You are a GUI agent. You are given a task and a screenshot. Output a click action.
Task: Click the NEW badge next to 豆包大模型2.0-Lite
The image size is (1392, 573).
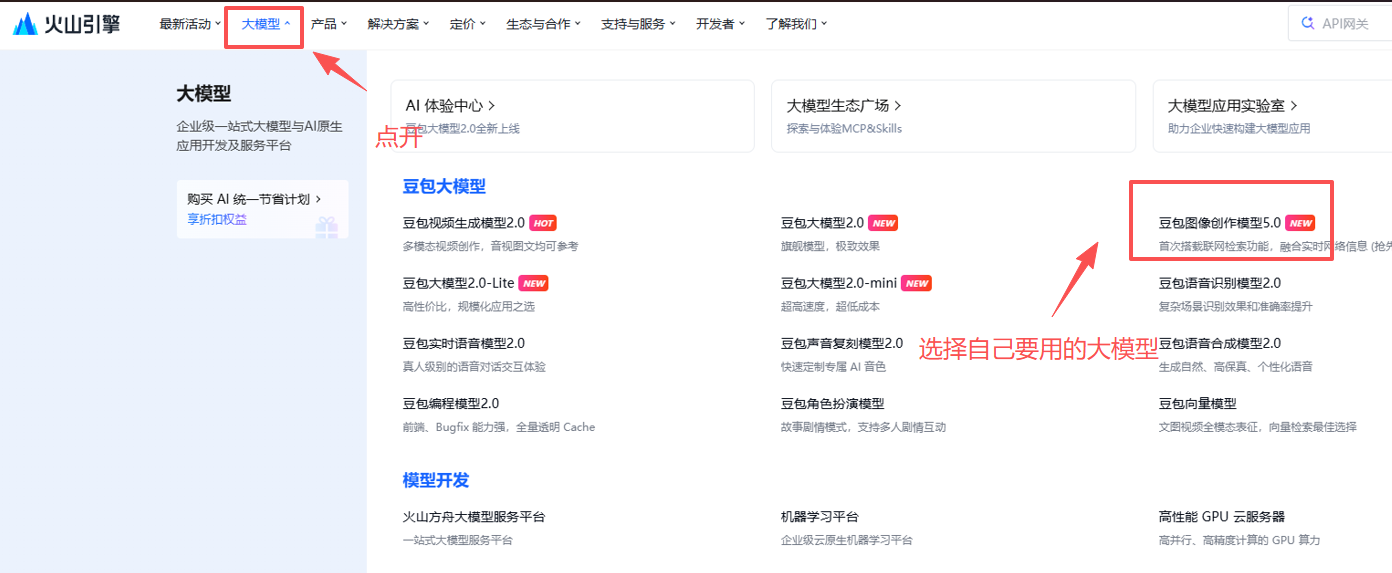533,284
